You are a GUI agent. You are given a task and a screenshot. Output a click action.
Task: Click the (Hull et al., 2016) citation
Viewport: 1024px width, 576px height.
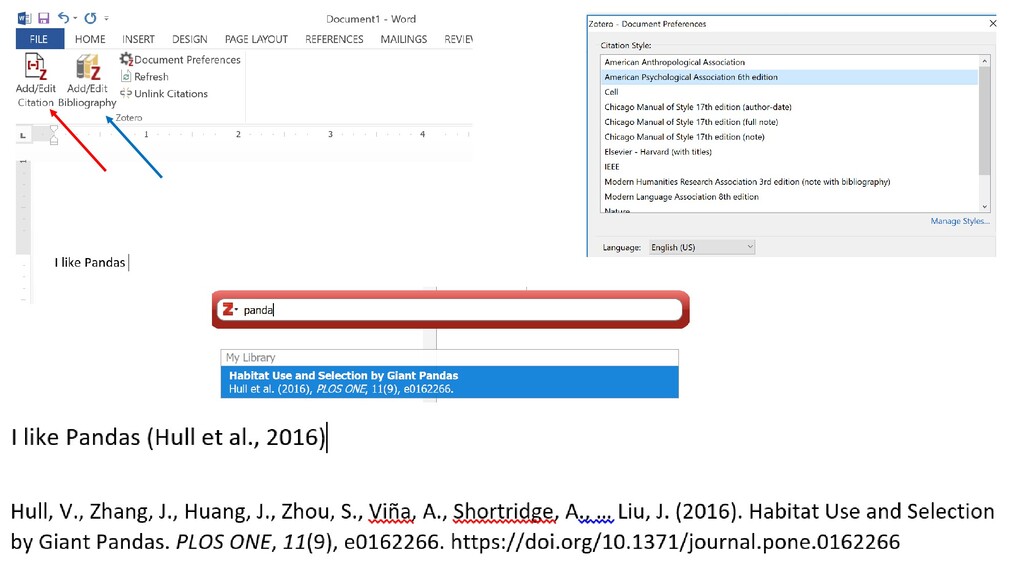pos(236,437)
